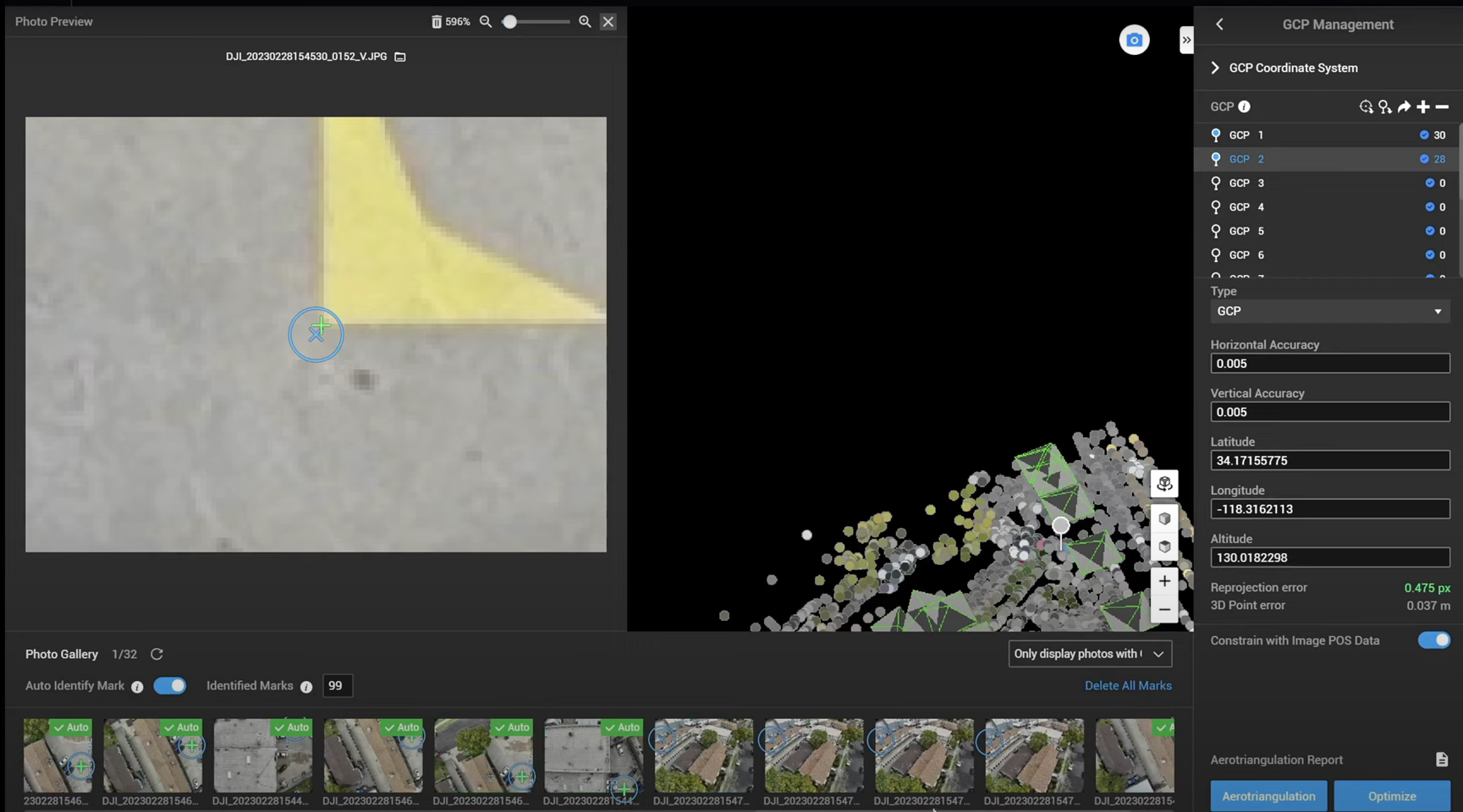1463x812 pixels.
Task: Open the third gallery thumbnail, gray rooftop
Action: tap(262, 755)
